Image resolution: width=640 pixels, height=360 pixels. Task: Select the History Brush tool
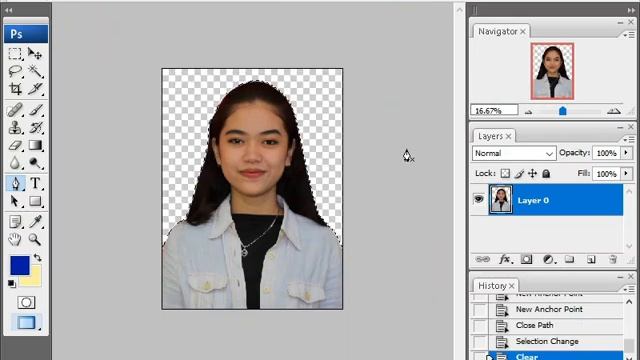[x=35, y=127]
